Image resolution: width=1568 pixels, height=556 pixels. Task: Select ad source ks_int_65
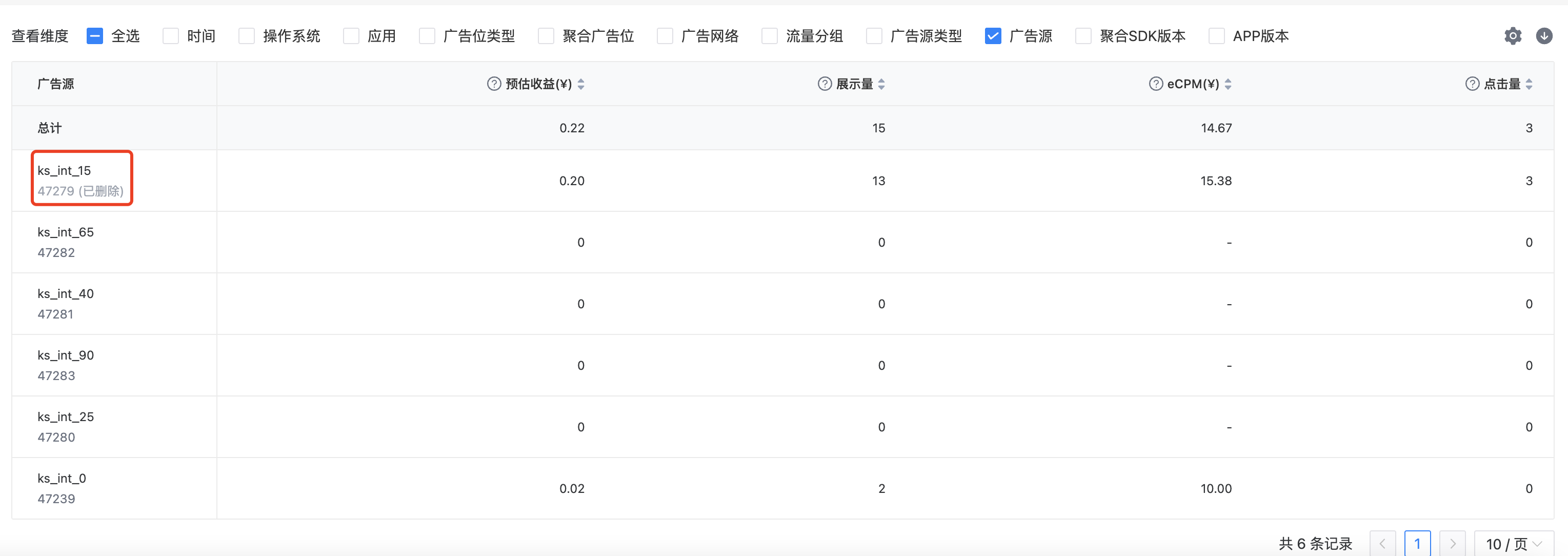tap(66, 232)
